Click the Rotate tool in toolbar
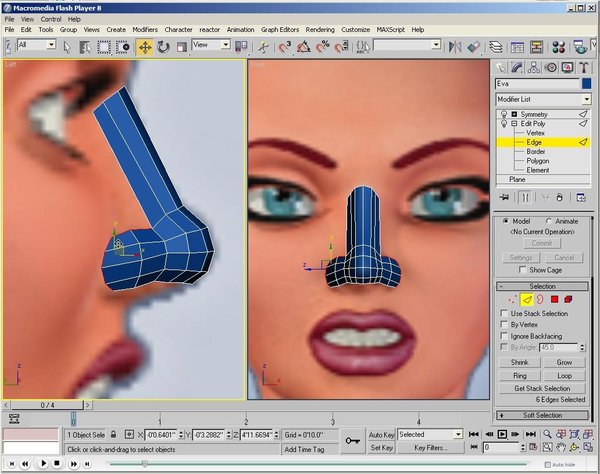 coord(162,46)
